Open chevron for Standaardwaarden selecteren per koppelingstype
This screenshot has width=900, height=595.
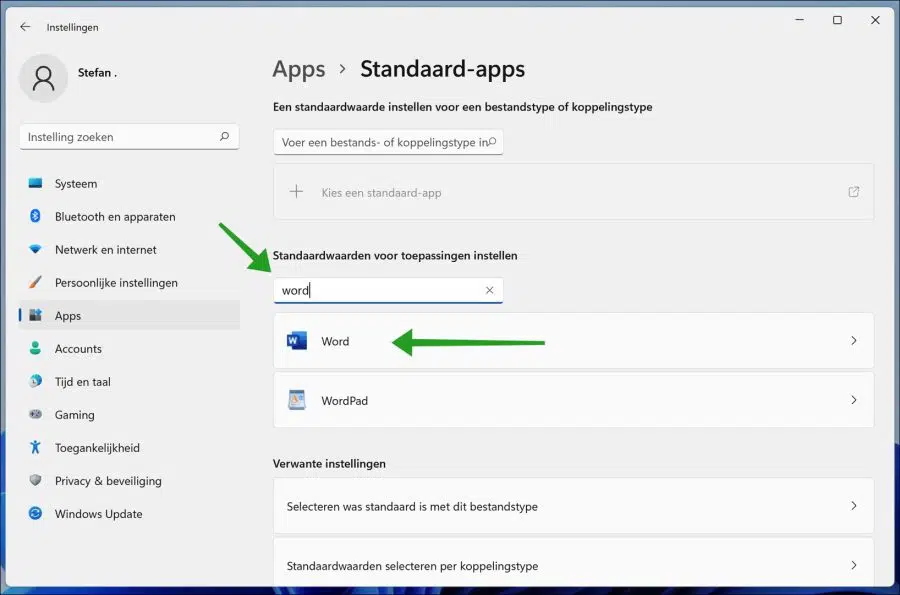[x=854, y=565]
